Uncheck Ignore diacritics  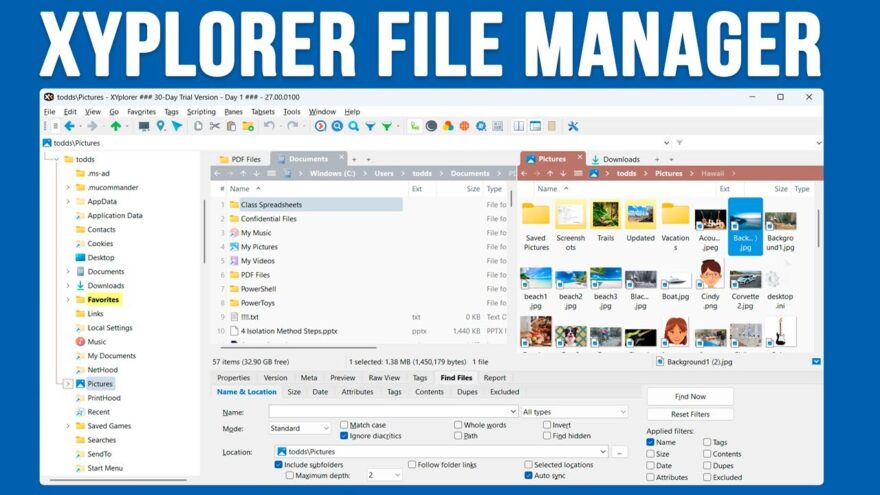coord(344,436)
